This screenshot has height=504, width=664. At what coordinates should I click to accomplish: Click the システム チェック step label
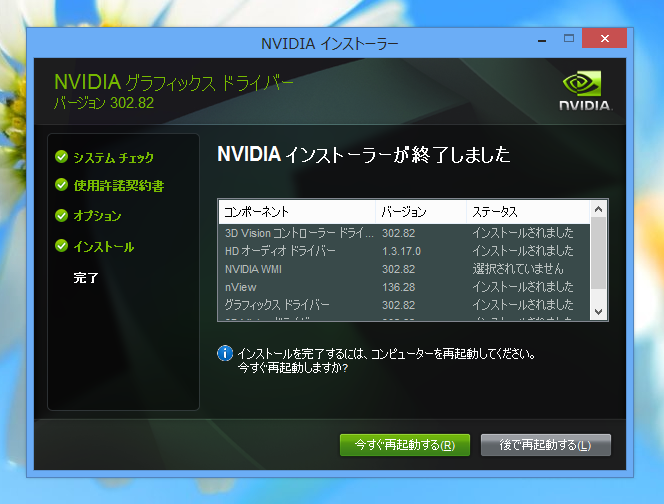(x=113, y=158)
